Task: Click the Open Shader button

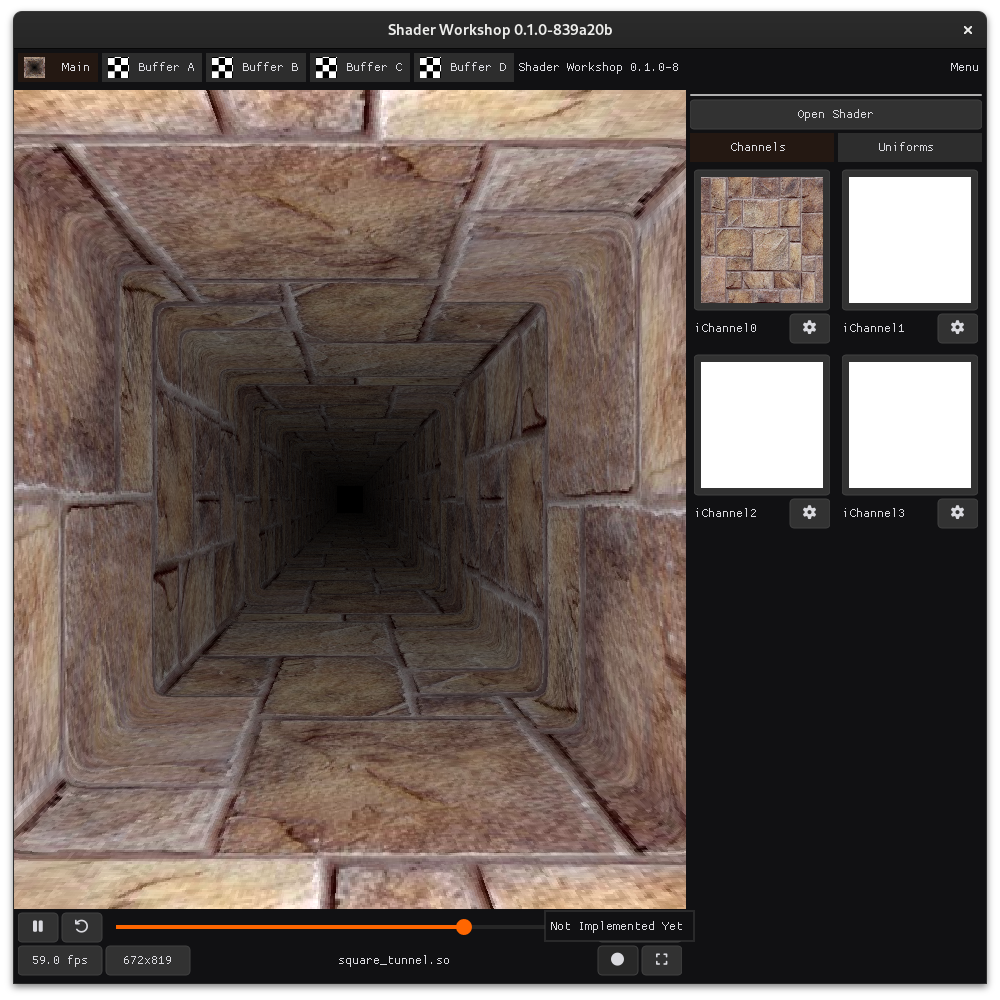Action: click(835, 114)
